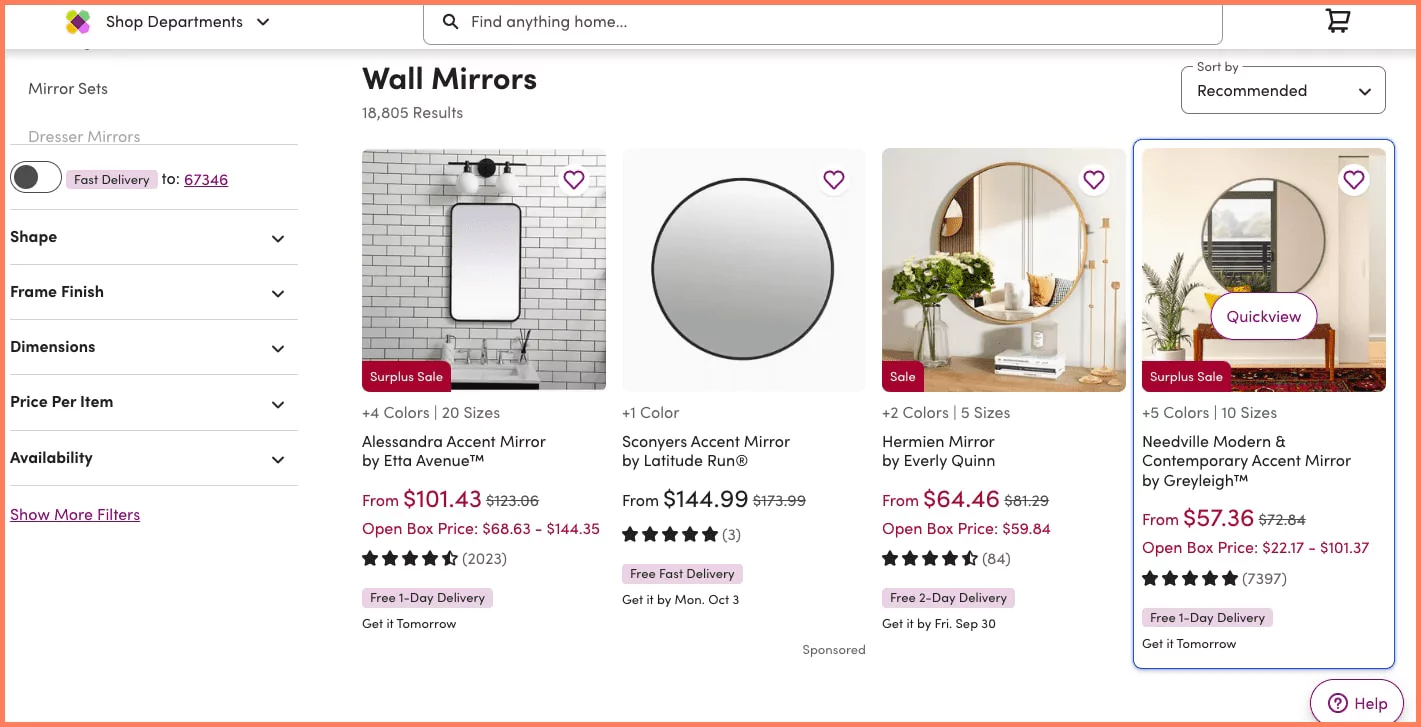Open Quickview for the Needville mirror
Screen dimensions: 1421x727
tap(1263, 316)
